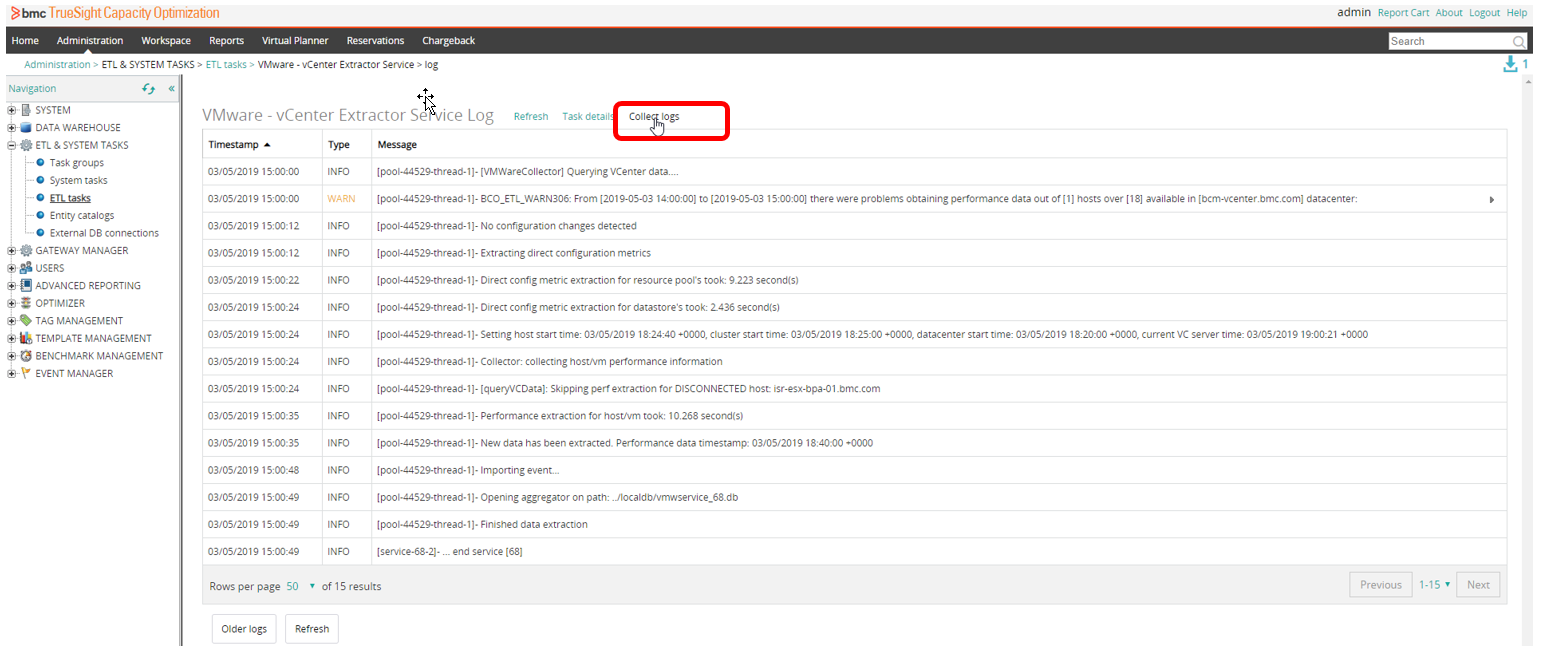Click the Previous page button
1564x664 pixels.
click(1380, 585)
